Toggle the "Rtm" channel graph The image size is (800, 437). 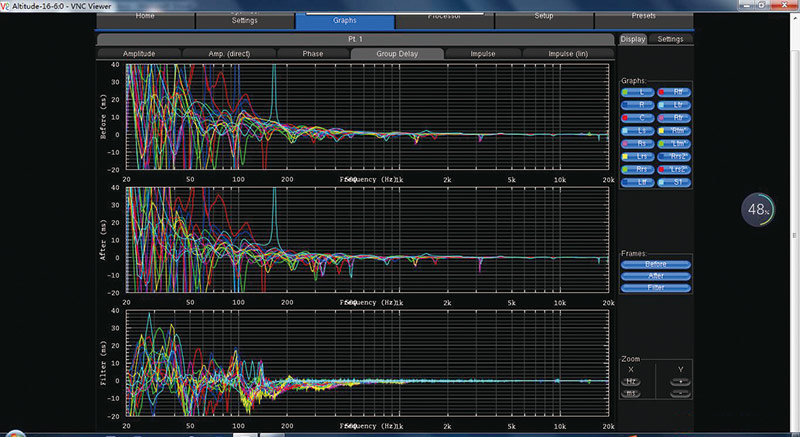click(674, 131)
